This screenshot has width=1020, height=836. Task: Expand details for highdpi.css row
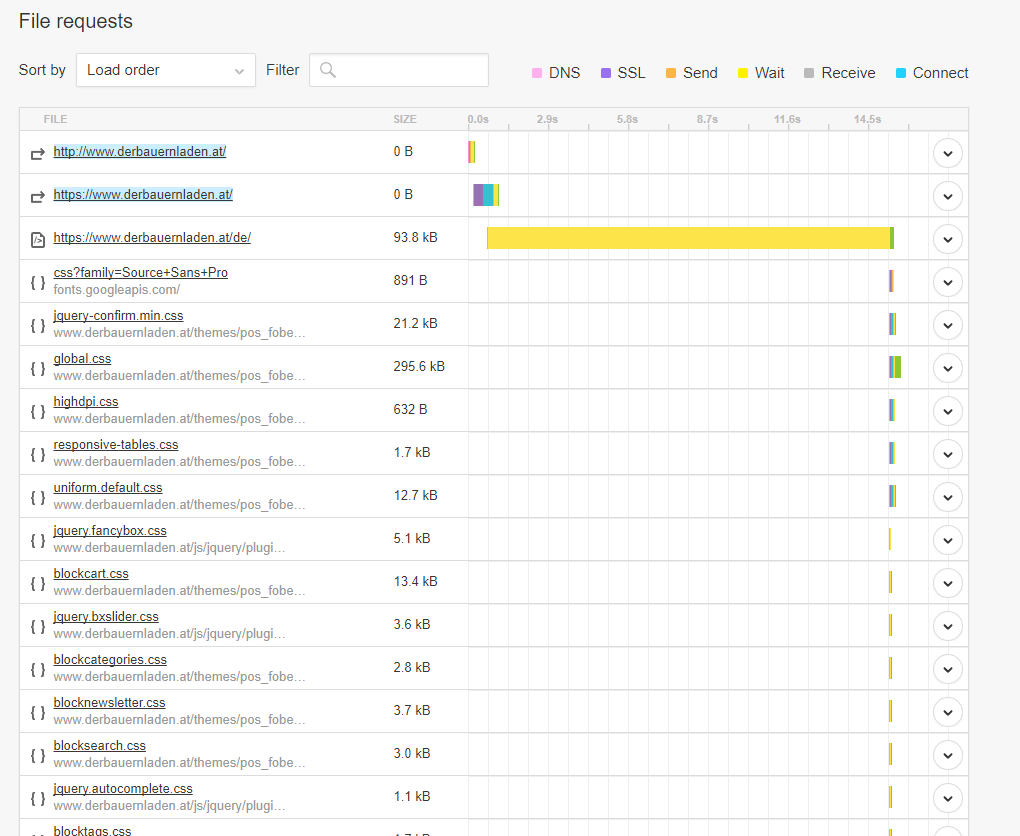(x=948, y=411)
